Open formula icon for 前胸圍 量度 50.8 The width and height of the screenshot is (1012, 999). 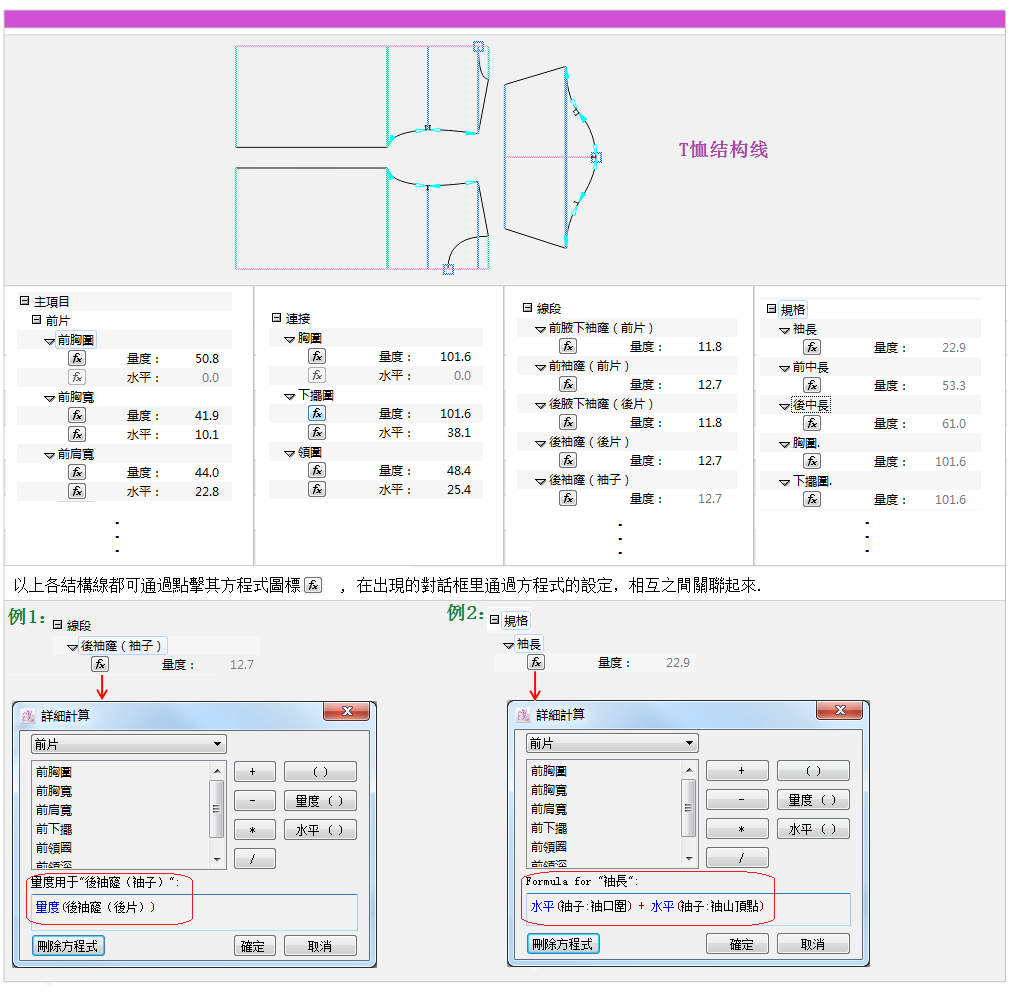tap(77, 358)
